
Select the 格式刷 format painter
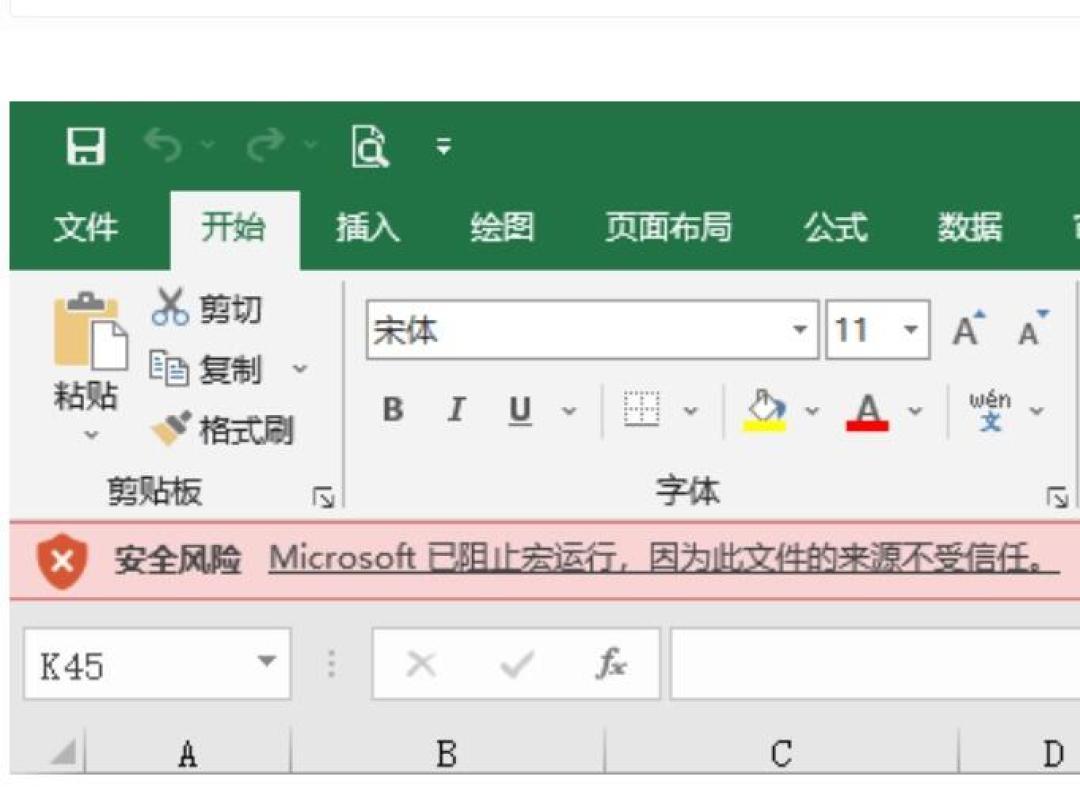pos(222,430)
